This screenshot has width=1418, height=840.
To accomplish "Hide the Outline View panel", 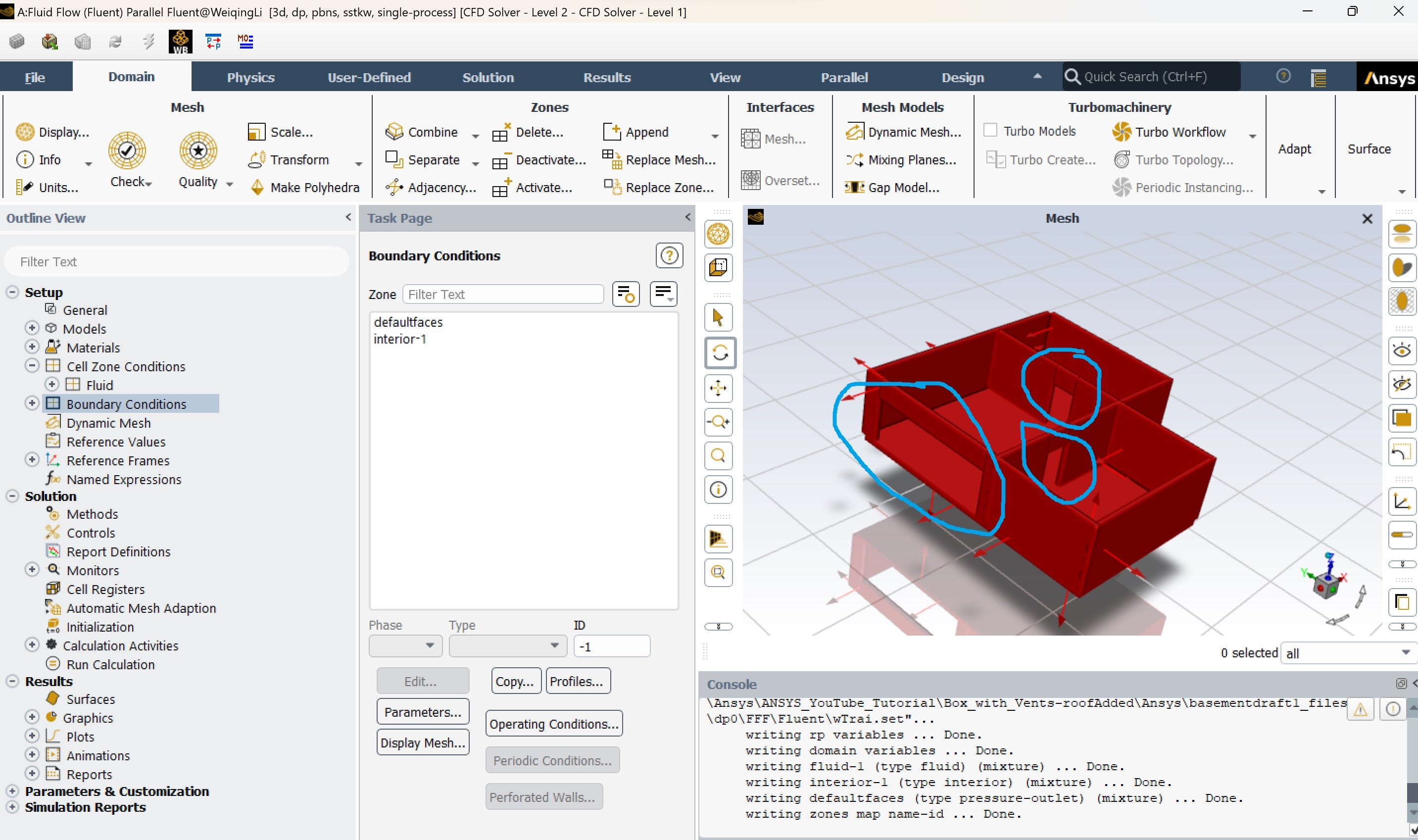I will (348, 217).
